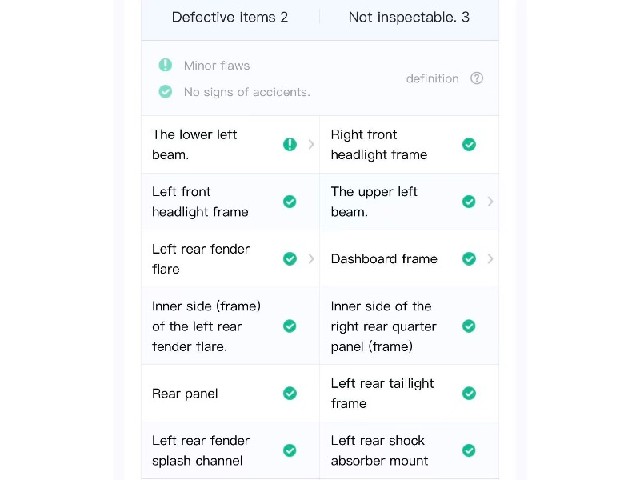
Task: Switch to the Not inspectable 3 tab
Action: pos(409,17)
